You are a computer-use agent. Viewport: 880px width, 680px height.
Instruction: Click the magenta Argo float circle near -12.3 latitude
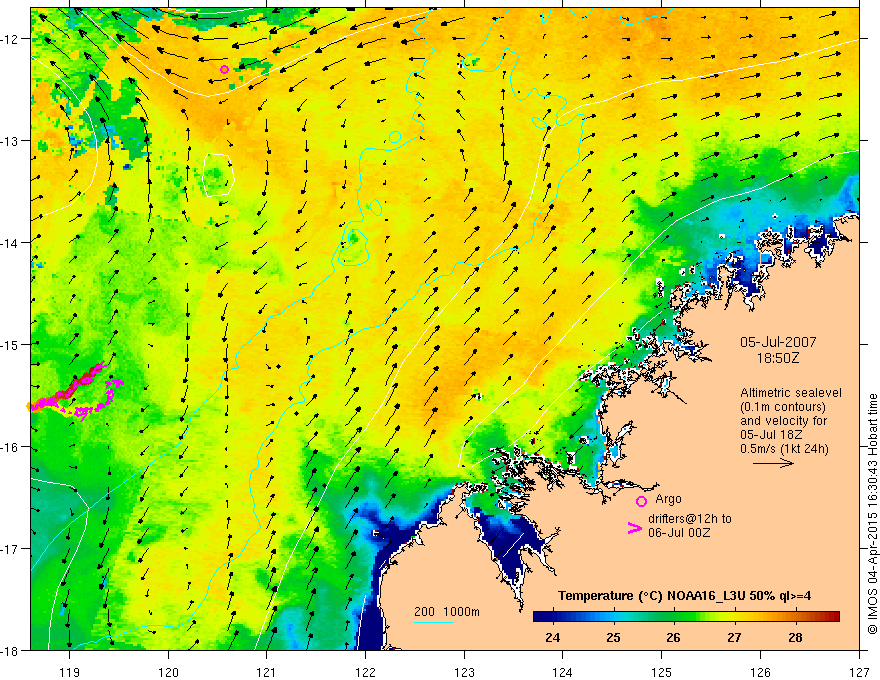(x=224, y=70)
